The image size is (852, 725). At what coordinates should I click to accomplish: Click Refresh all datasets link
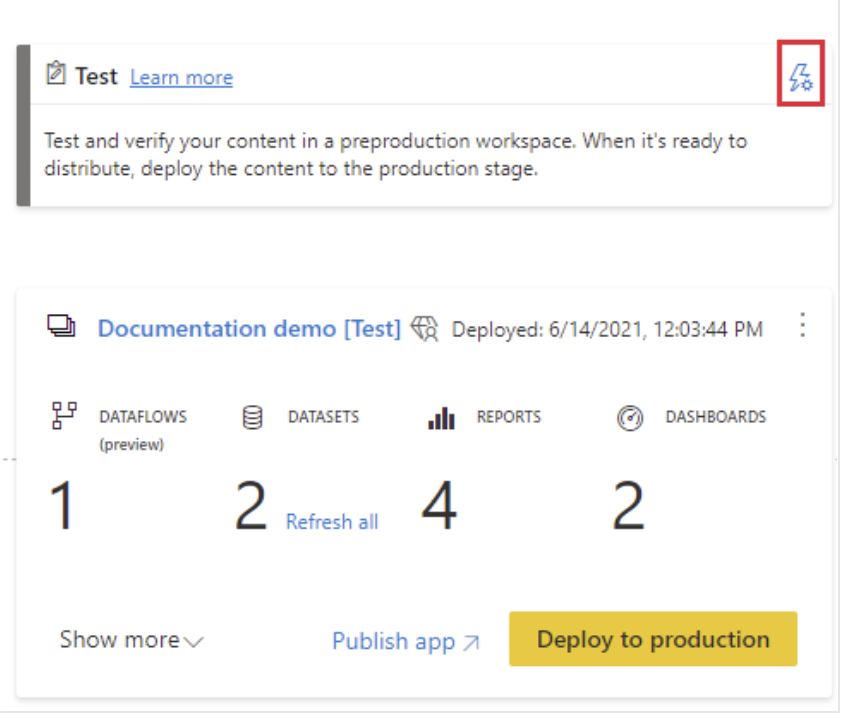pos(332,522)
